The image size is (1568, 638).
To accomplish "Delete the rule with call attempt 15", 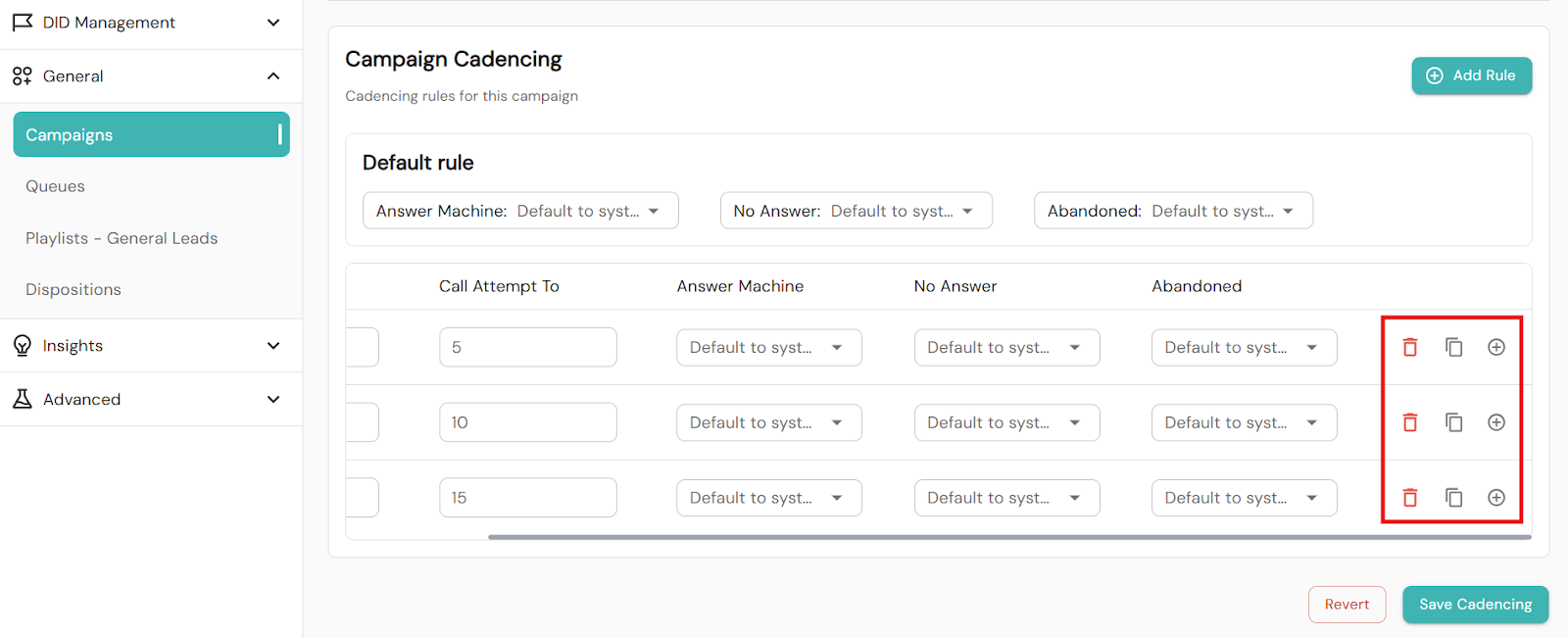I will (x=1410, y=498).
